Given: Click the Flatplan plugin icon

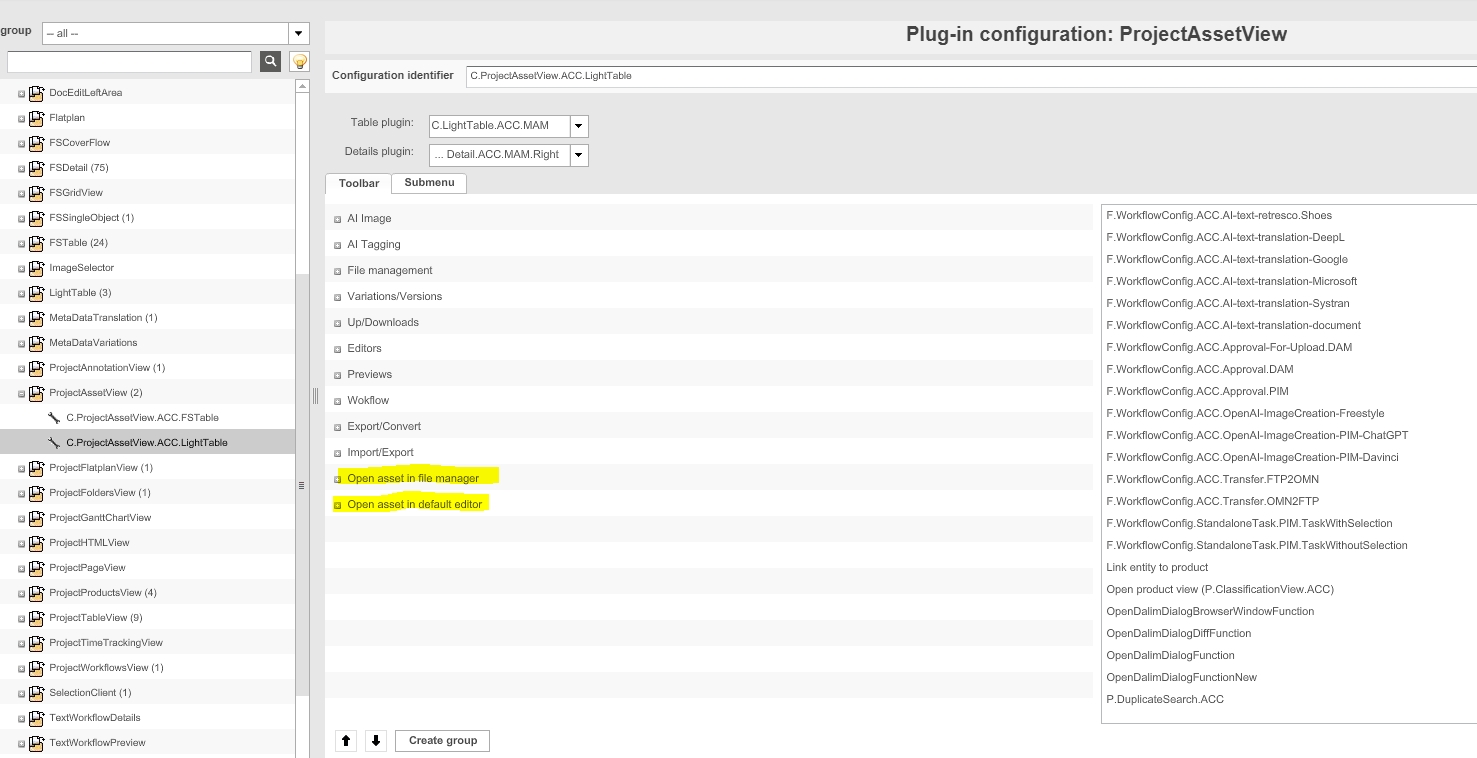Looking at the screenshot, I should click(x=36, y=118).
